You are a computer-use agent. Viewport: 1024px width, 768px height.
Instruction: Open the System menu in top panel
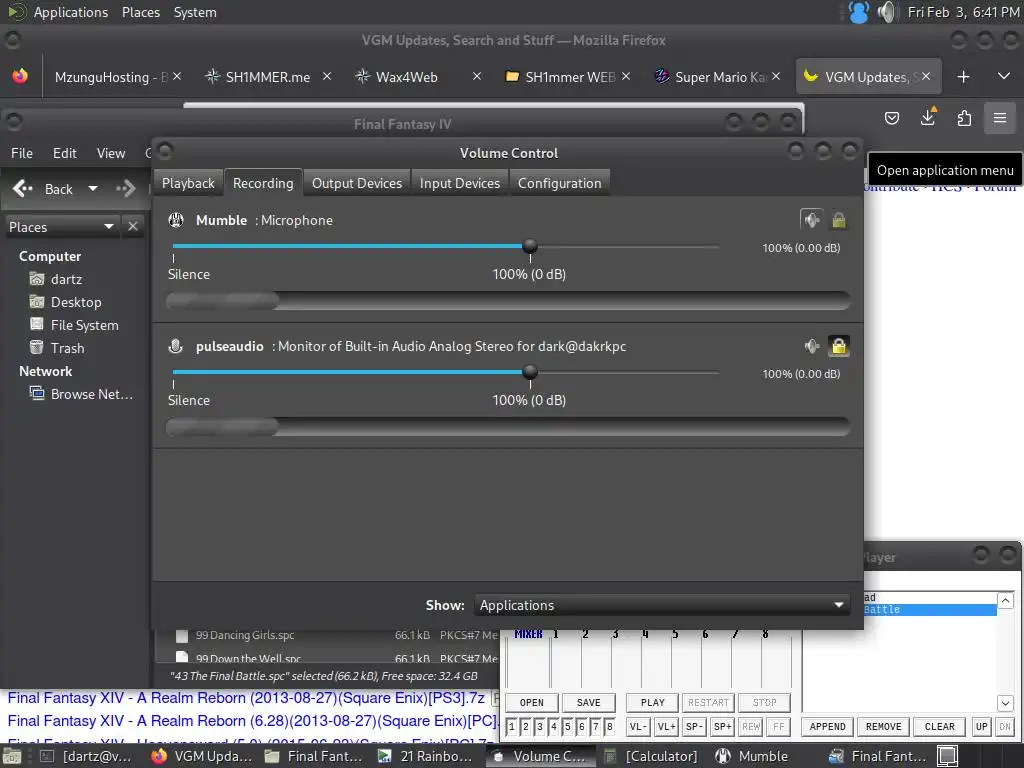(195, 12)
